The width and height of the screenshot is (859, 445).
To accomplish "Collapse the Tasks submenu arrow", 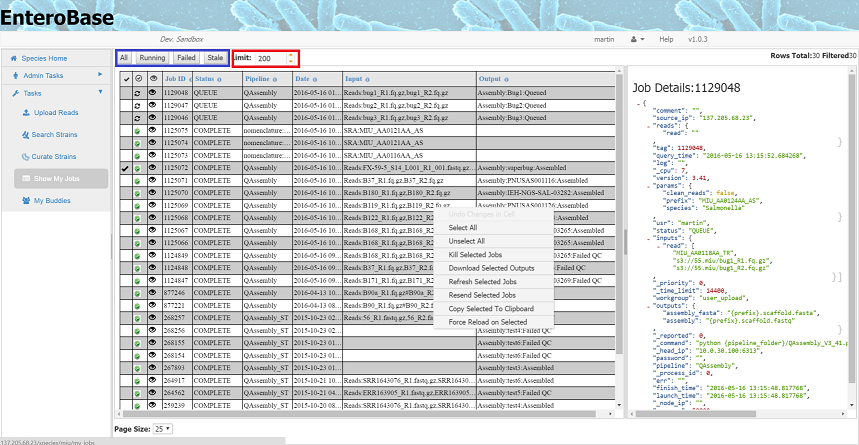I will [100, 92].
